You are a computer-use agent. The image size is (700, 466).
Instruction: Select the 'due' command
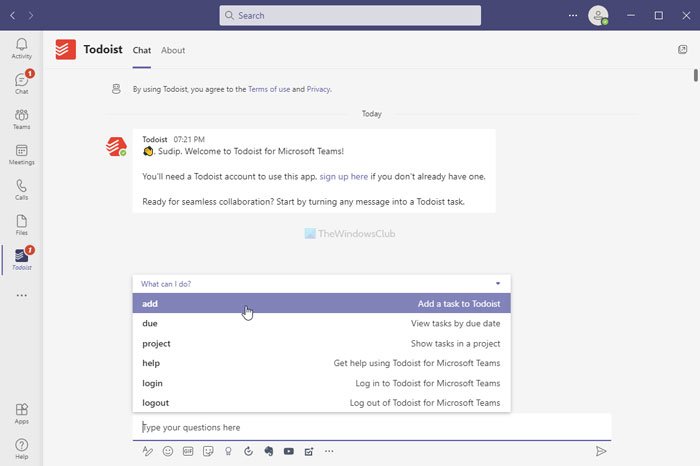coord(321,323)
